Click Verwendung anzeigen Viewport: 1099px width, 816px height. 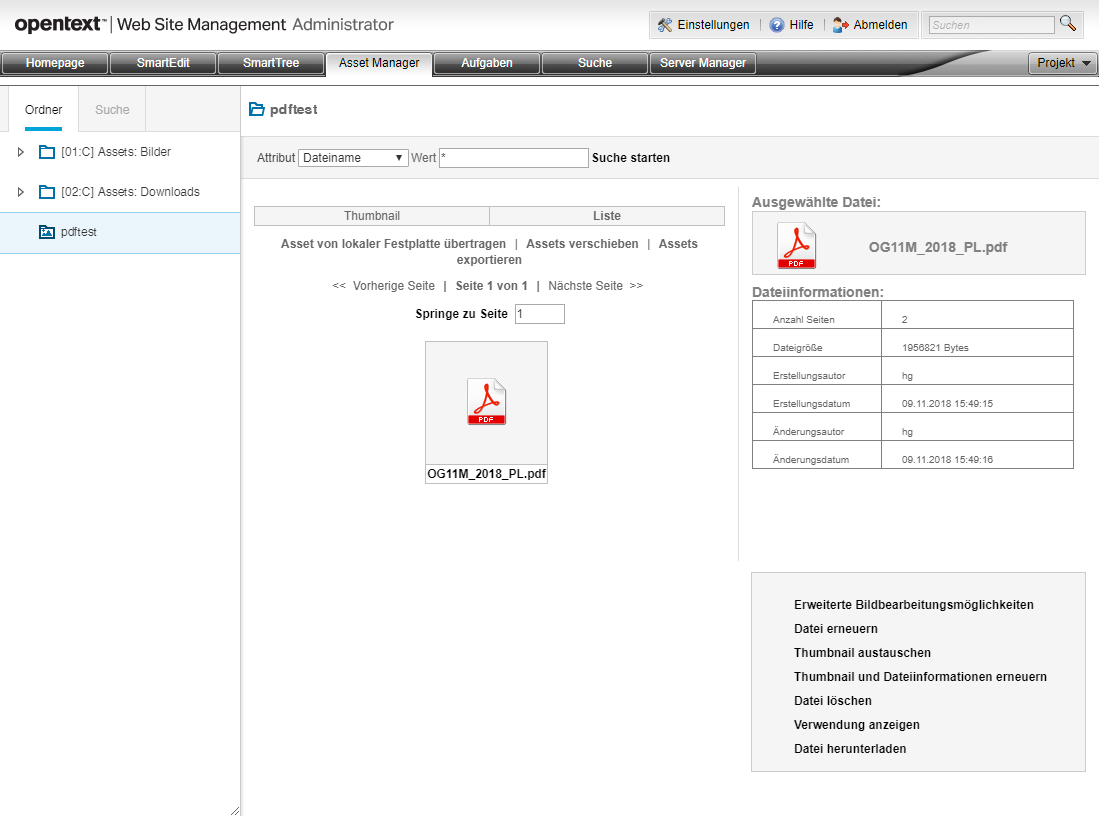point(856,725)
